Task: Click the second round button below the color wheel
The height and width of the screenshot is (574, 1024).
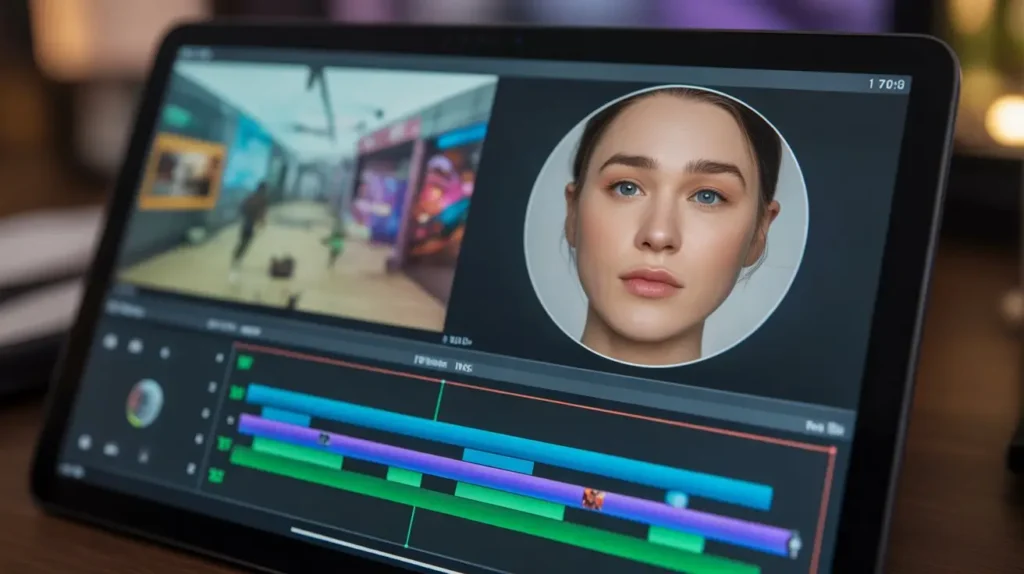Action: click(112, 449)
